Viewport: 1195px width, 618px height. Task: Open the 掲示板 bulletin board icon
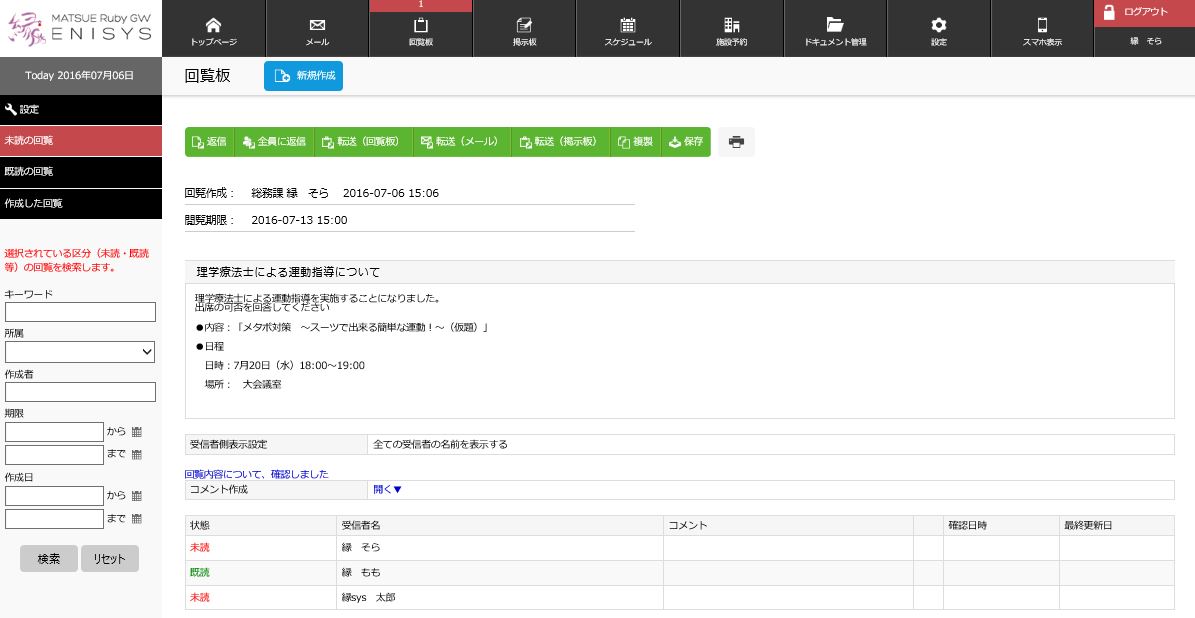[524, 25]
